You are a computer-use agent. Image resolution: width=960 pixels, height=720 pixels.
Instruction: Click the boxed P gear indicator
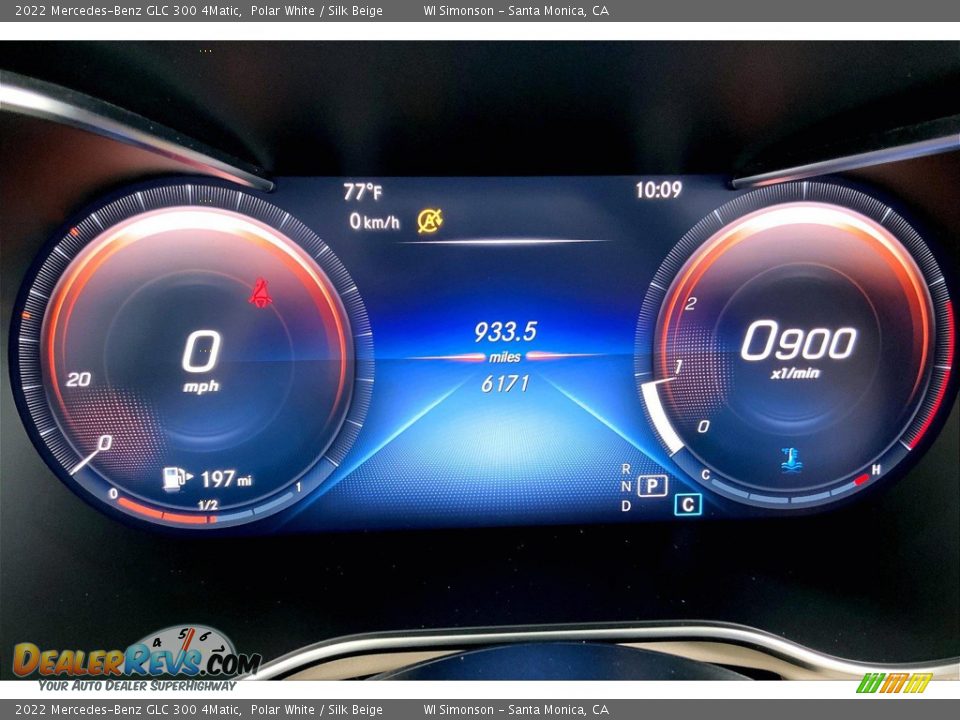click(653, 486)
